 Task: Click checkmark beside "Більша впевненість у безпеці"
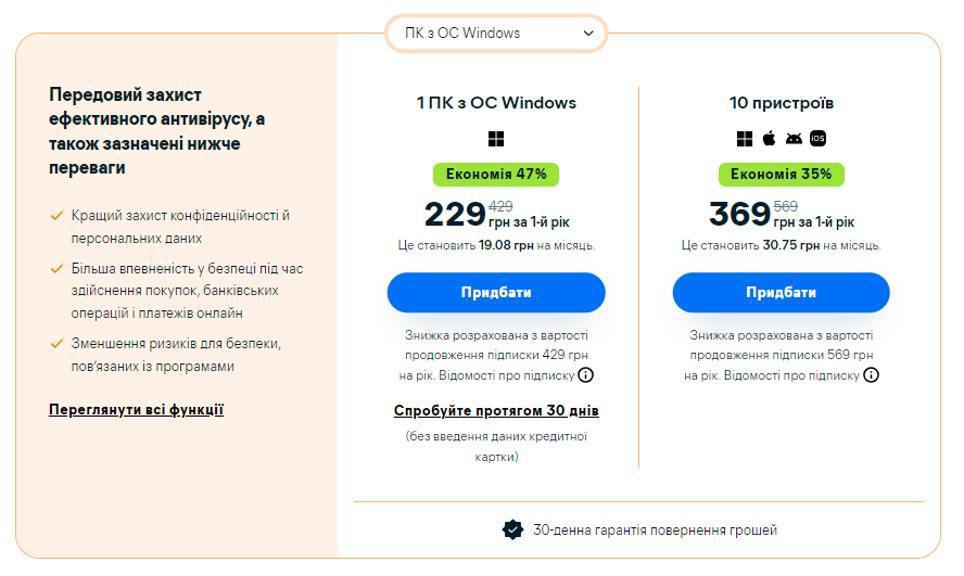[x=57, y=269]
